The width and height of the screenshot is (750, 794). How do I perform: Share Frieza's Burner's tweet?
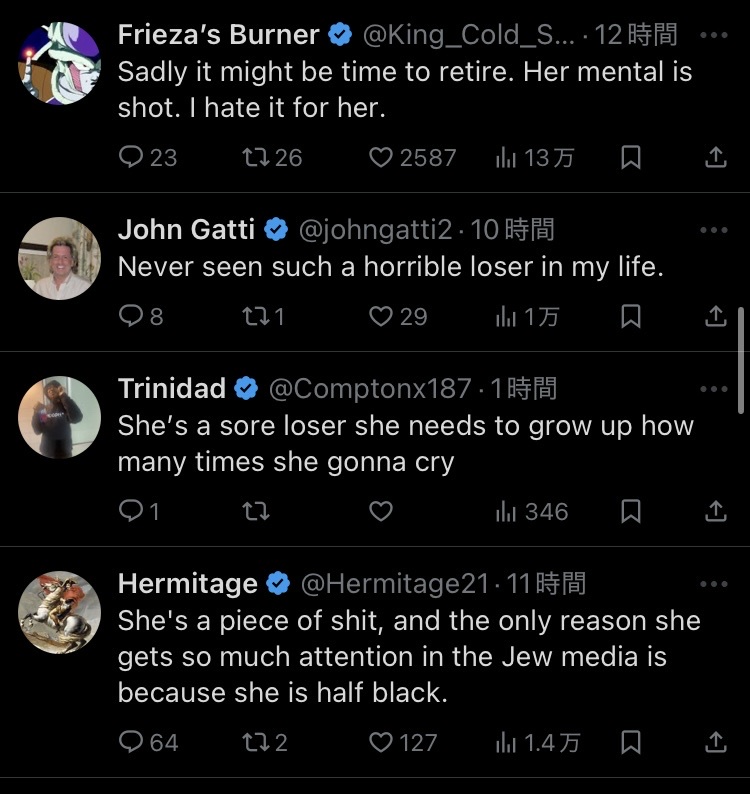pos(716,157)
